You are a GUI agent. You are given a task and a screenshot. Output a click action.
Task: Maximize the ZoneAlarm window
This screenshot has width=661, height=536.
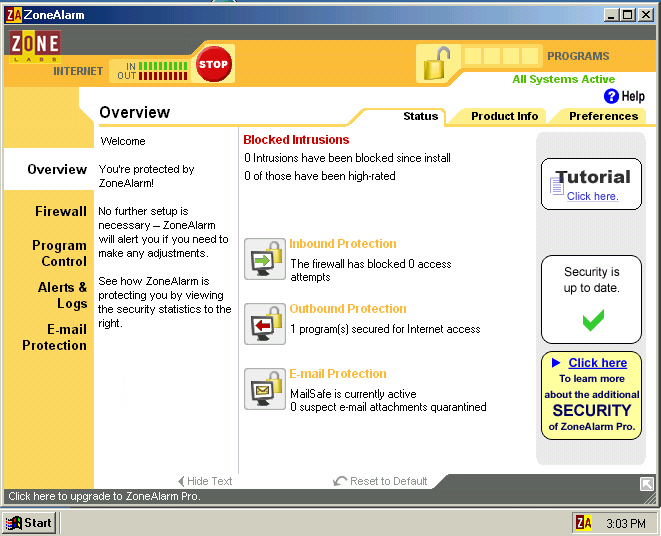[628, 15]
